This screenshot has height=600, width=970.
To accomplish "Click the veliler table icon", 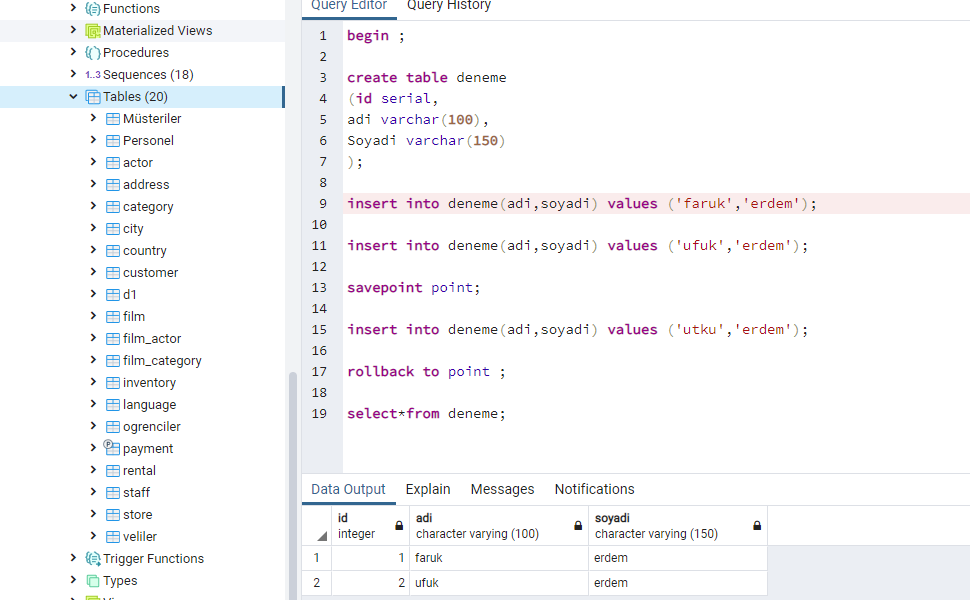I will pyautogui.click(x=113, y=537).
